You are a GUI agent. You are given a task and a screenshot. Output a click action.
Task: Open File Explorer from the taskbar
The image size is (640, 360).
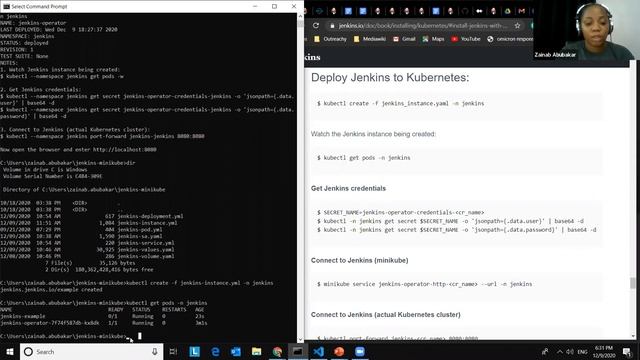(256, 351)
